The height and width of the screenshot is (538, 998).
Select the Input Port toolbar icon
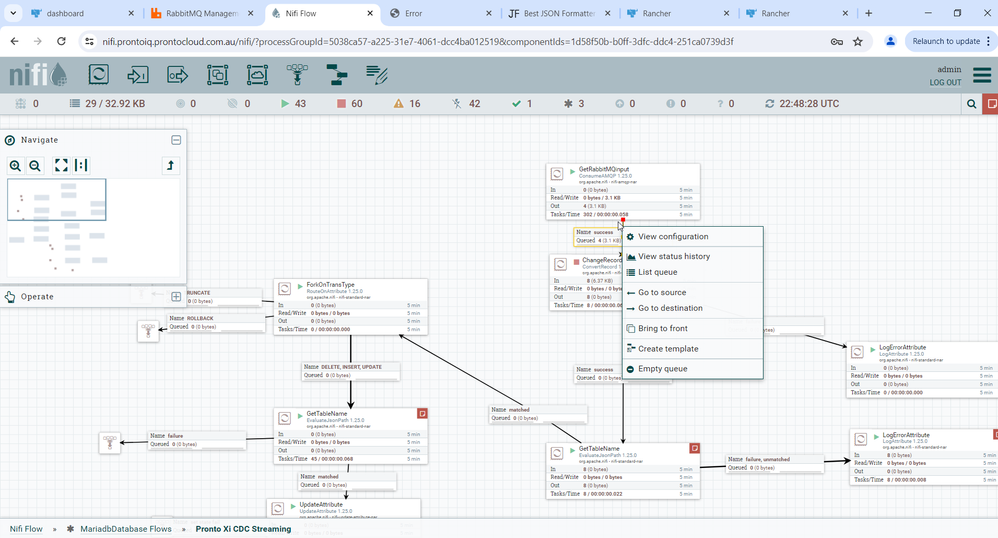pyautogui.click(x=137, y=74)
